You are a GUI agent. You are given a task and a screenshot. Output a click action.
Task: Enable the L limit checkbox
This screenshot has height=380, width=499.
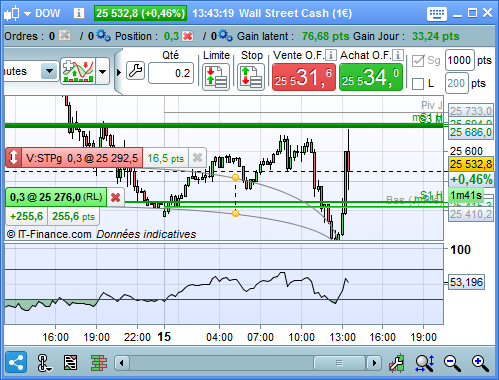pyautogui.click(x=418, y=84)
